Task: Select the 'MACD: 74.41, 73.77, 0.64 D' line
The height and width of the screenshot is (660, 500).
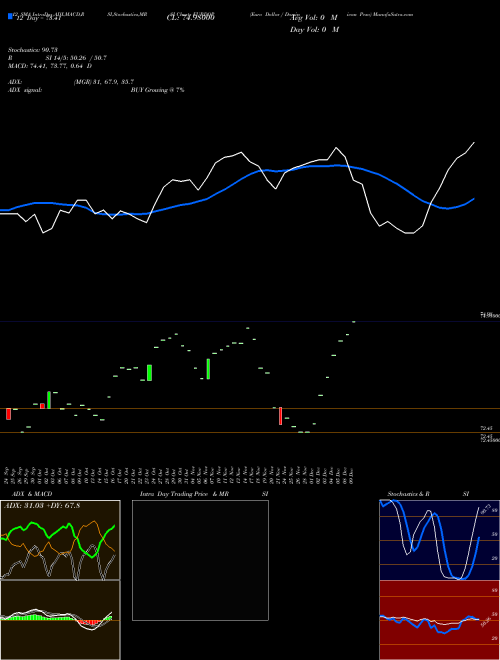Action: [50, 66]
